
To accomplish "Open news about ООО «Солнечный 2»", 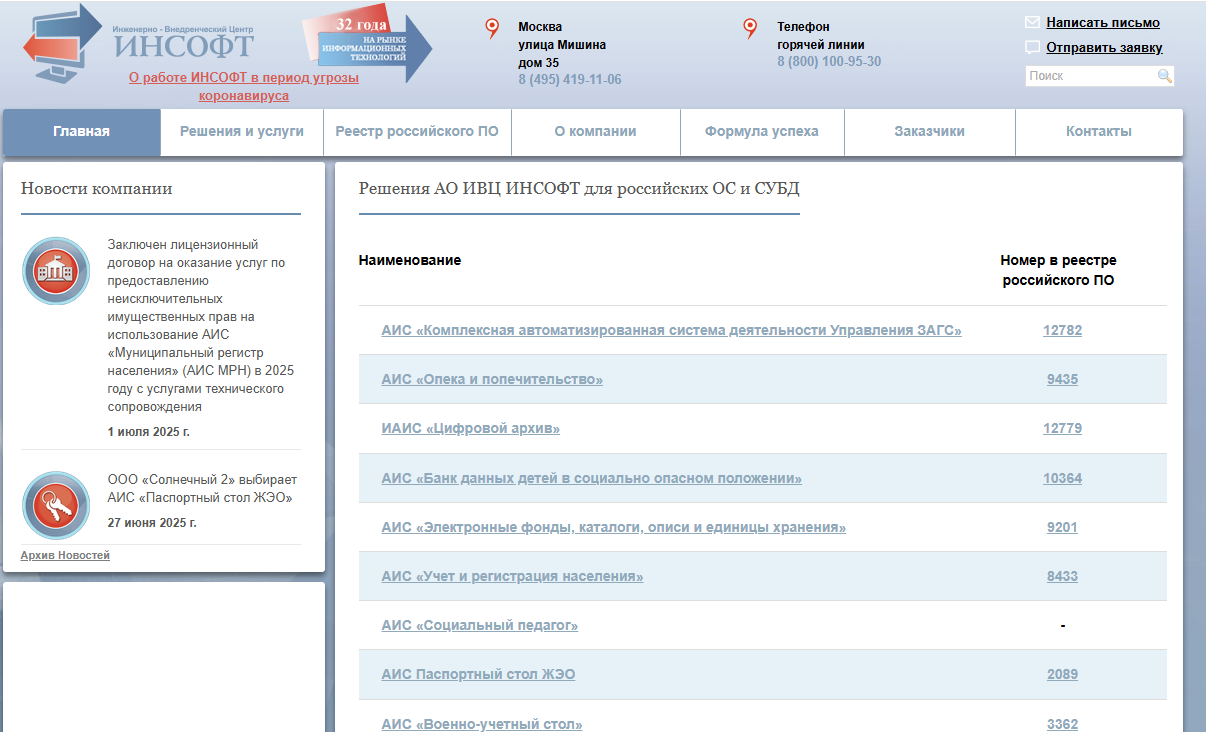I will click(202, 488).
